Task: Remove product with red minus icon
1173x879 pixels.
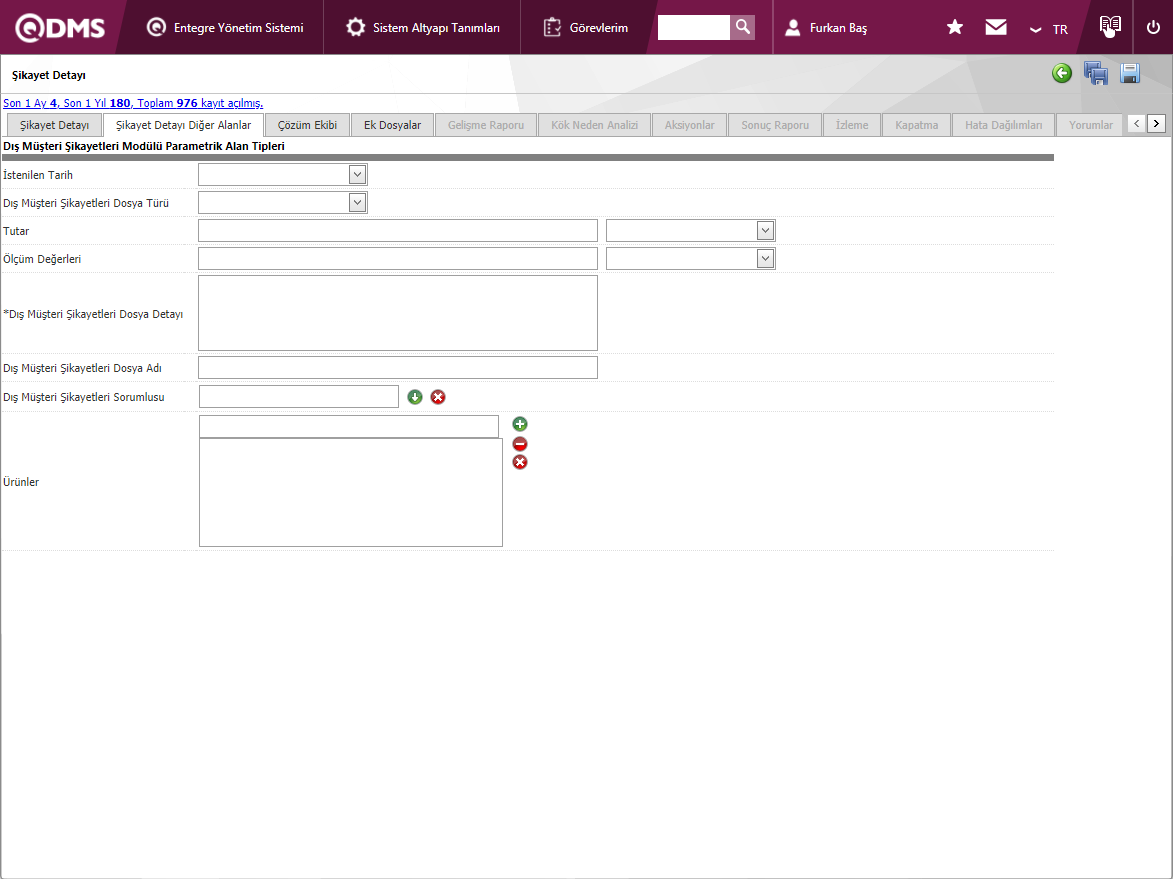Action: [x=520, y=444]
